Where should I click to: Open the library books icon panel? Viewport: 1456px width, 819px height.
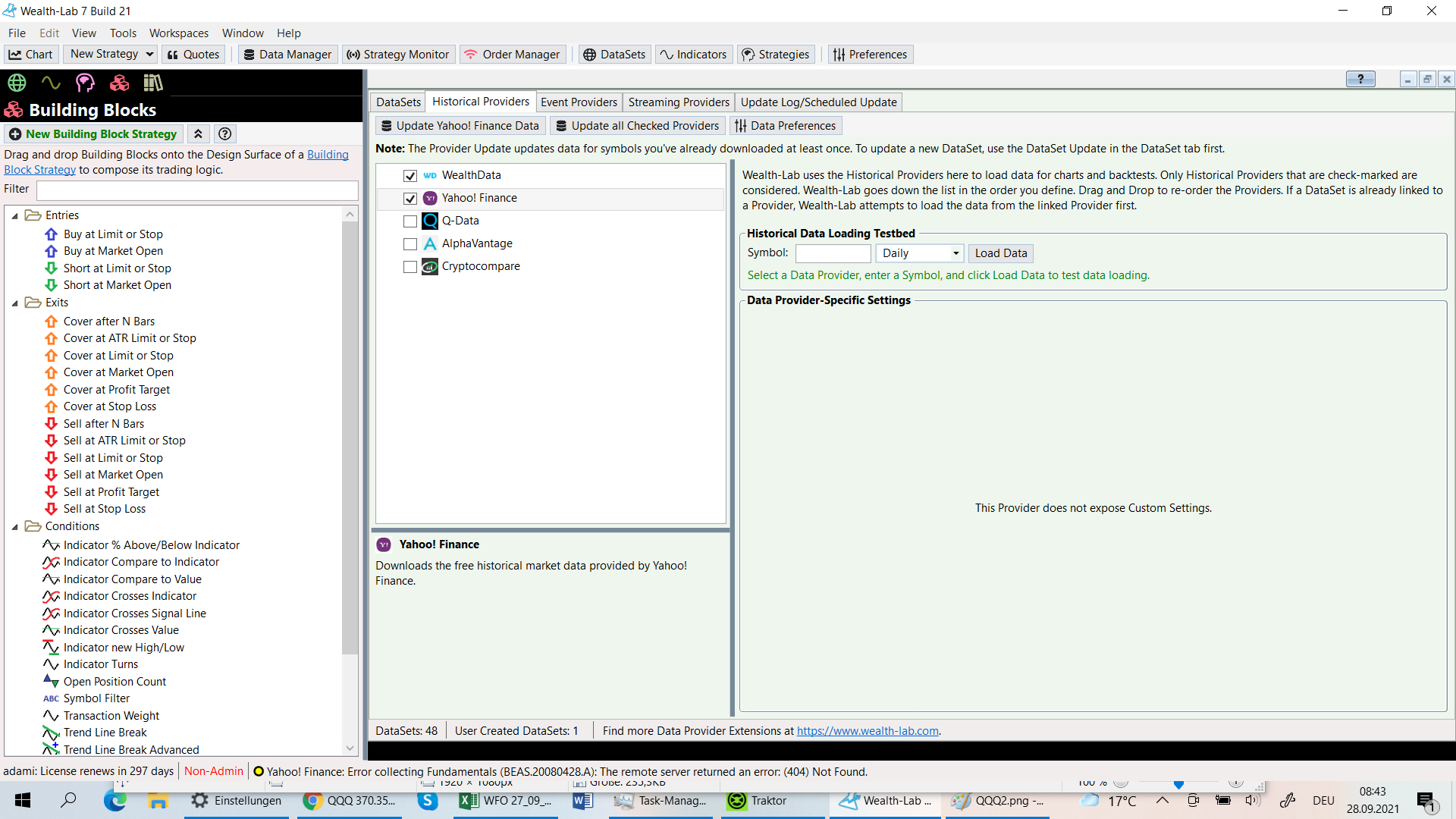(x=153, y=83)
